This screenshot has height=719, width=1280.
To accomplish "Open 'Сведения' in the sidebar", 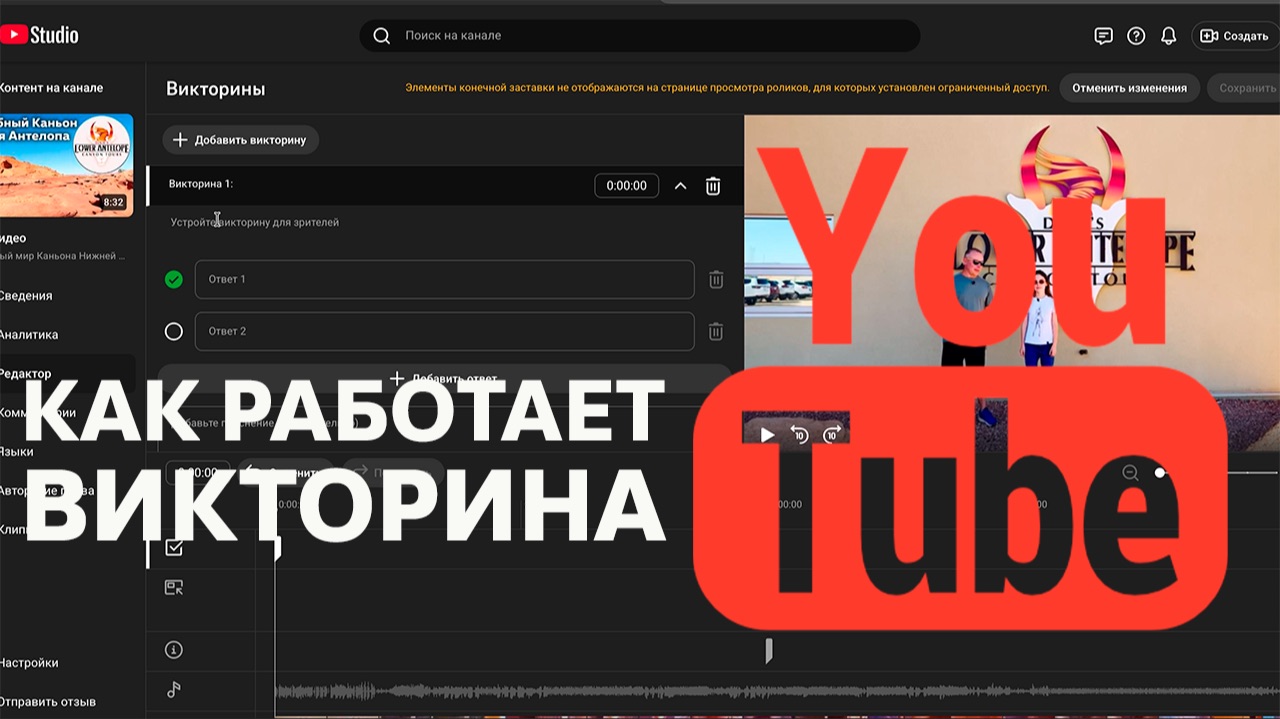I will (x=26, y=296).
